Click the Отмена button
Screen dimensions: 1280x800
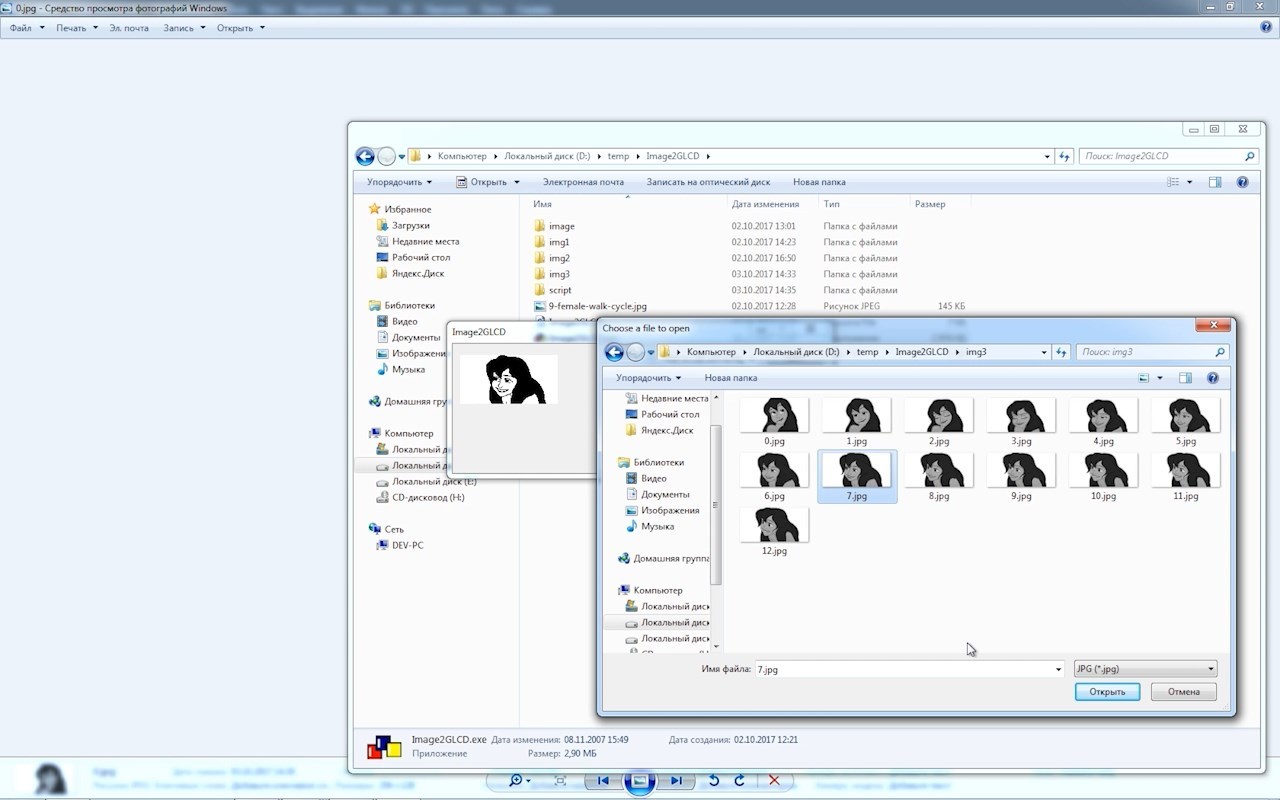tap(1183, 691)
